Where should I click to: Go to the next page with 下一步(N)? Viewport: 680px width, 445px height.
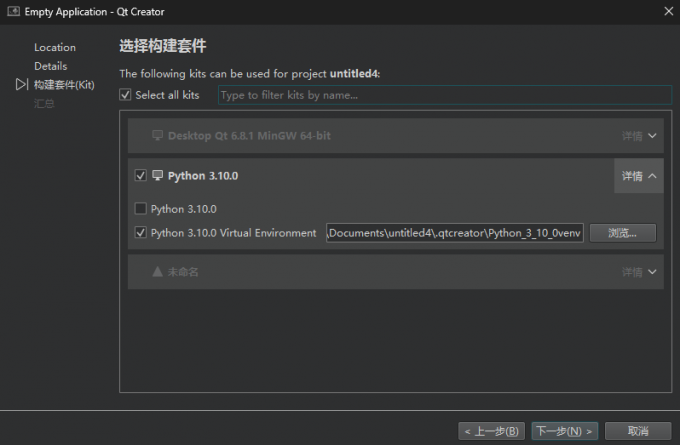564,431
